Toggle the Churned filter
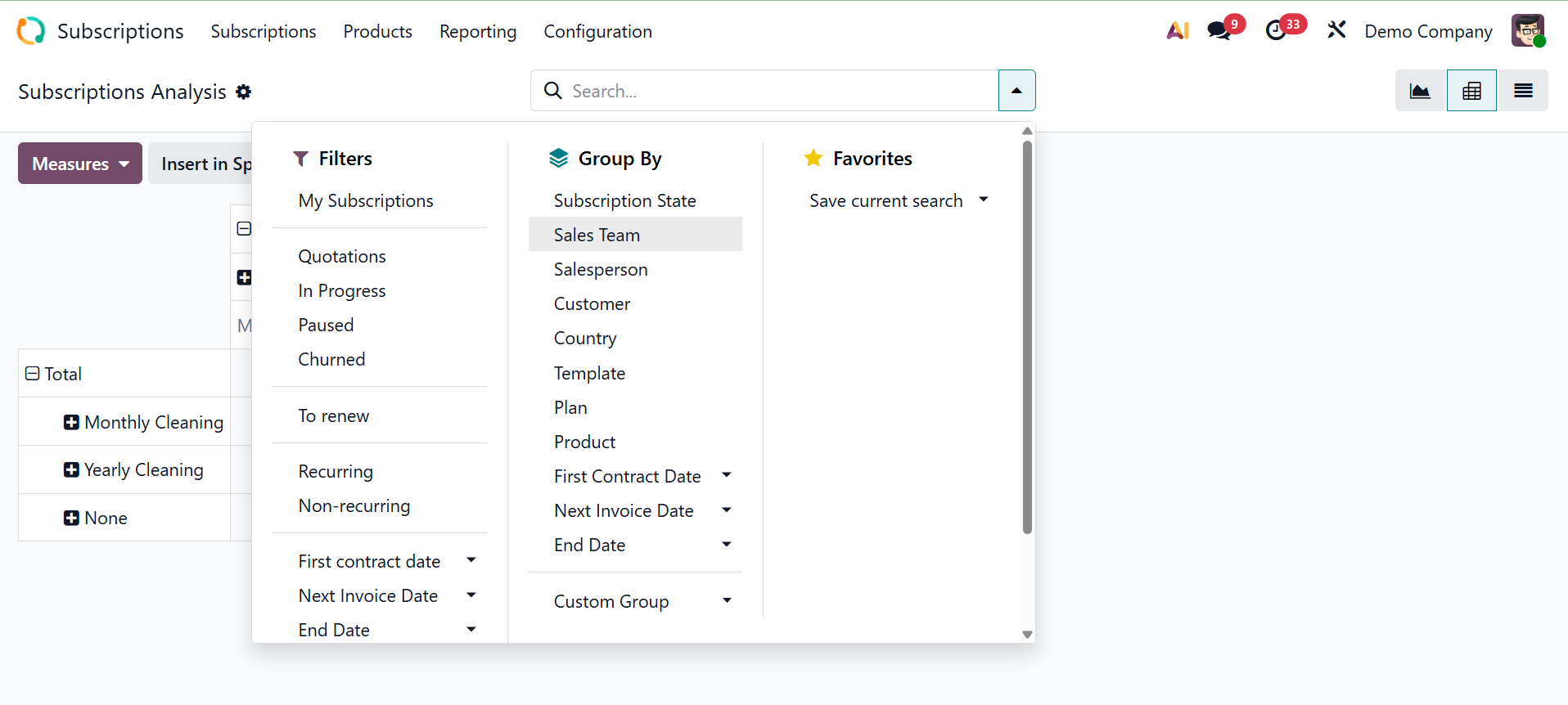Viewport: 1568px width, 705px height. tap(331, 360)
